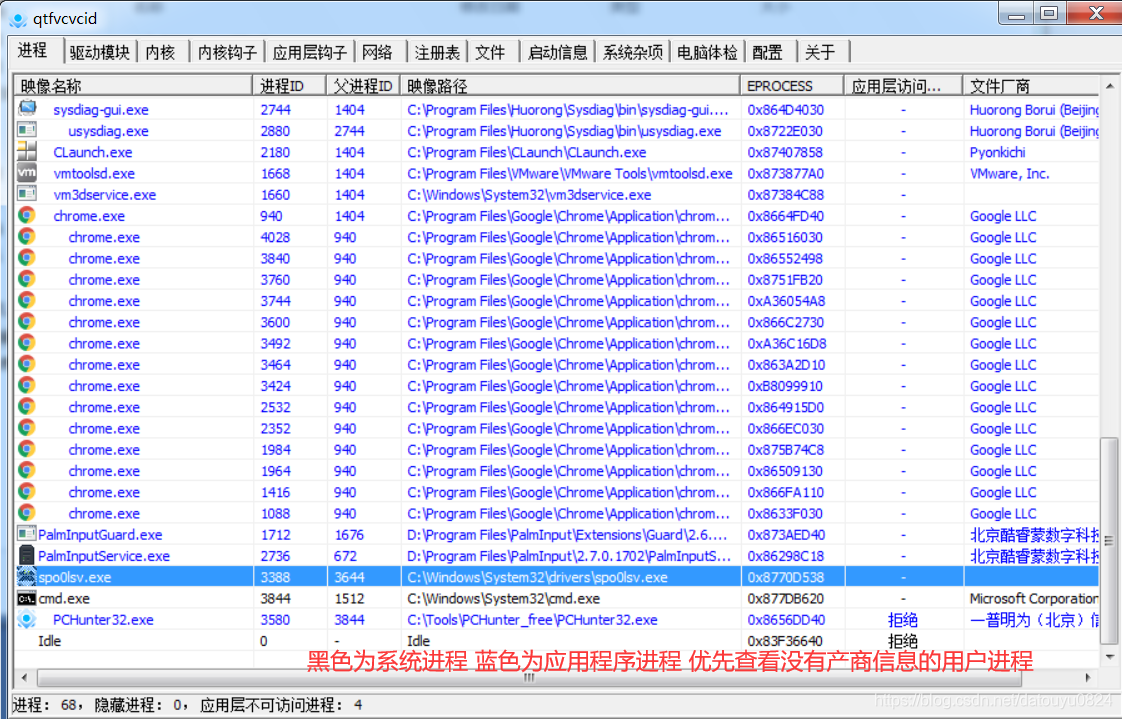The height and width of the screenshot is (719, 1122).
Task: Open the 内核 tab
Action: pos(160,52)
